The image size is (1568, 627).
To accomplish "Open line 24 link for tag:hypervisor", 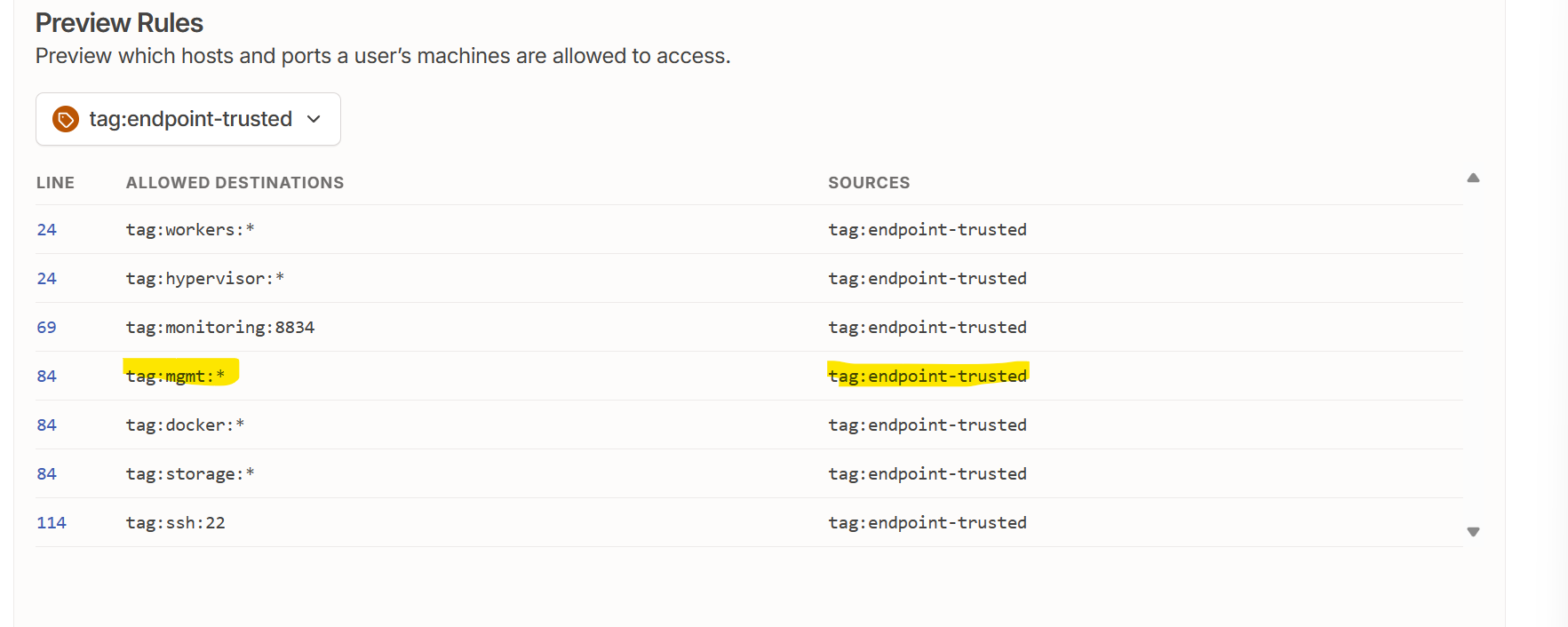I will point(47,279).
